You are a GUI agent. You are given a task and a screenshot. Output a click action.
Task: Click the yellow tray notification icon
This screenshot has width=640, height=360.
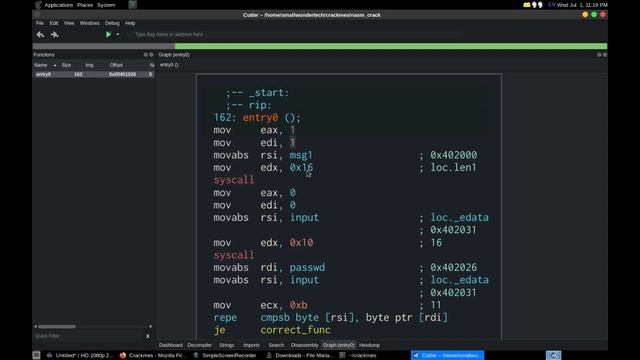(x=527, y=5)
